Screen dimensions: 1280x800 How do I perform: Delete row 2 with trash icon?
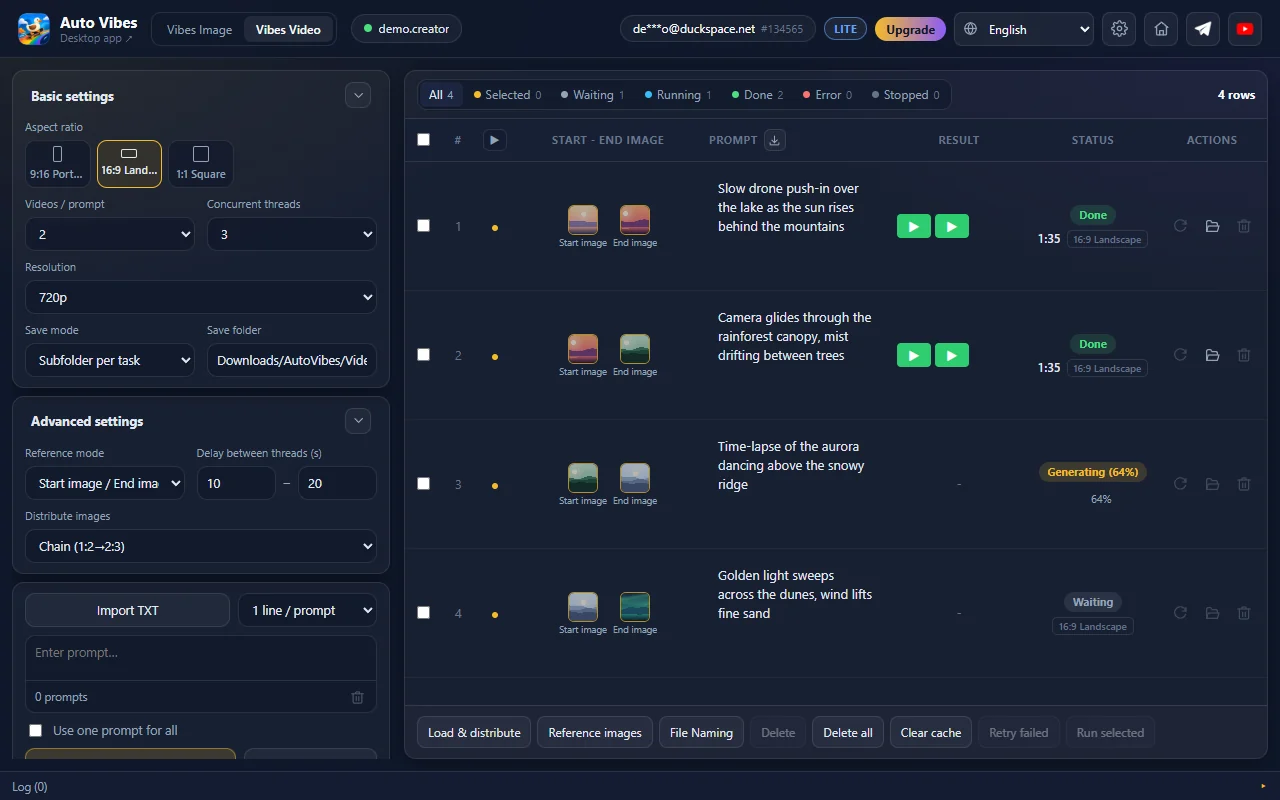point(1244,355)
